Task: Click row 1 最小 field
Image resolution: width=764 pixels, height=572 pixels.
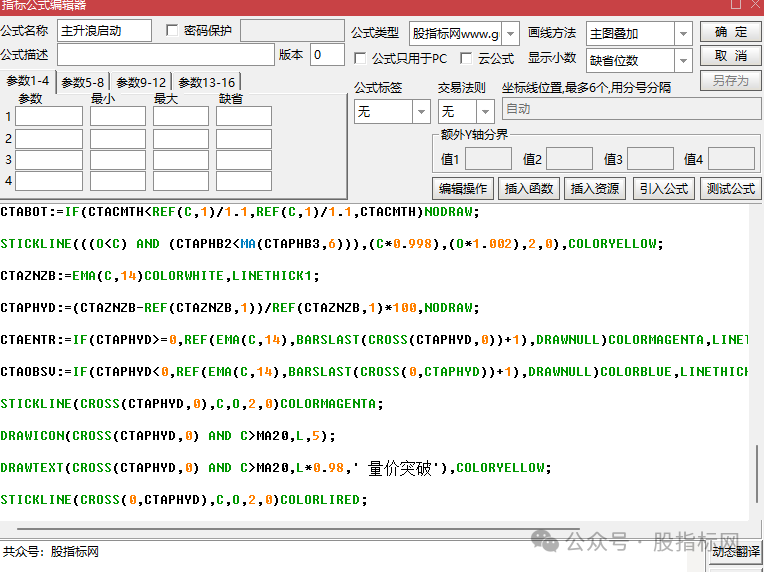Action: point(118,116)
